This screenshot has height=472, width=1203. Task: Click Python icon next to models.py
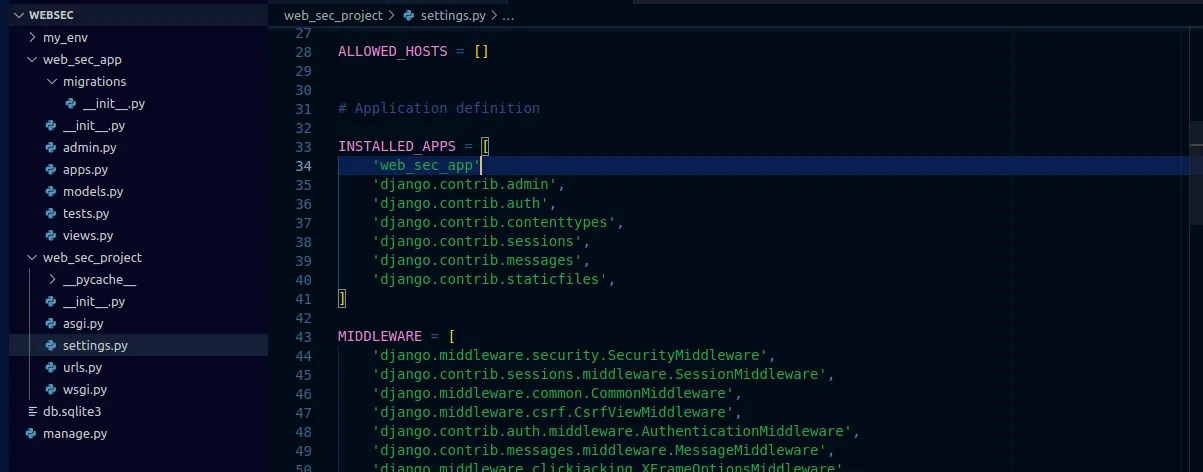click(51, 192)
